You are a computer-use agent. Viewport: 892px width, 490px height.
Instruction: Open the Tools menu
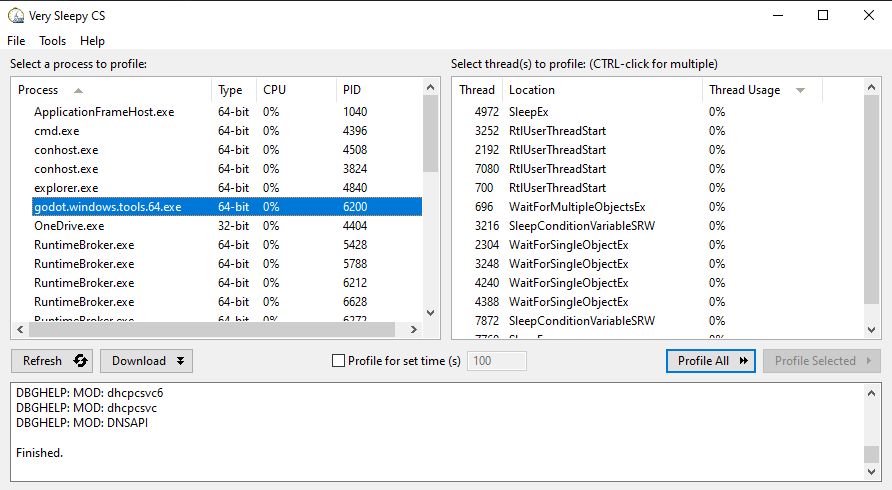coord(52,41)
